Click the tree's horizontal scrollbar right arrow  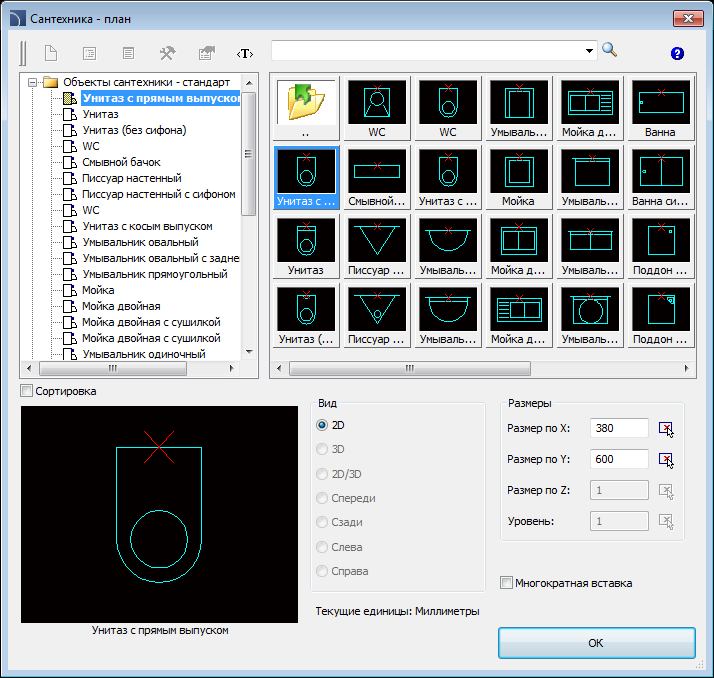(231, 368)
